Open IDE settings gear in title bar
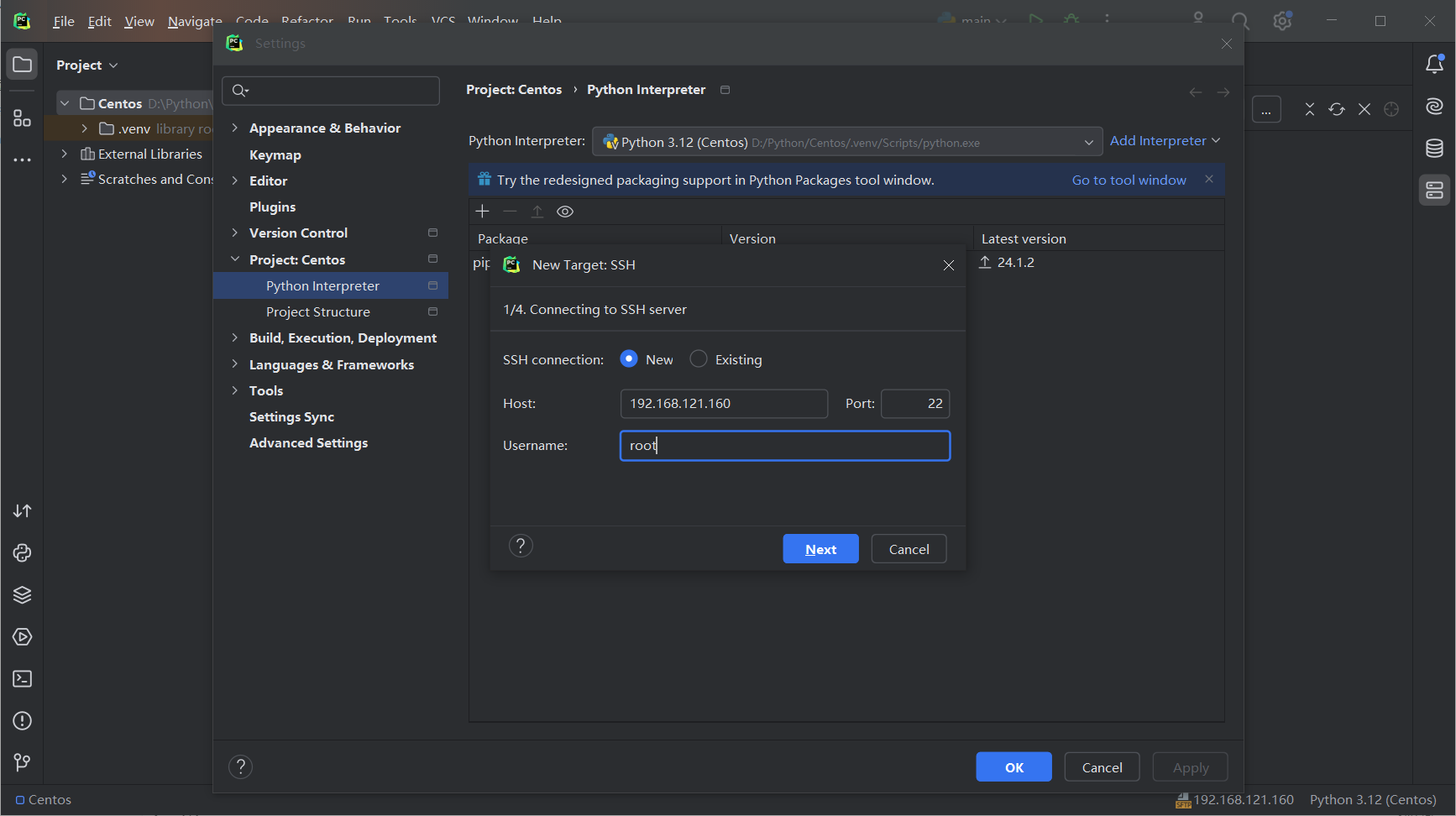 click(x=1282, y=21)
